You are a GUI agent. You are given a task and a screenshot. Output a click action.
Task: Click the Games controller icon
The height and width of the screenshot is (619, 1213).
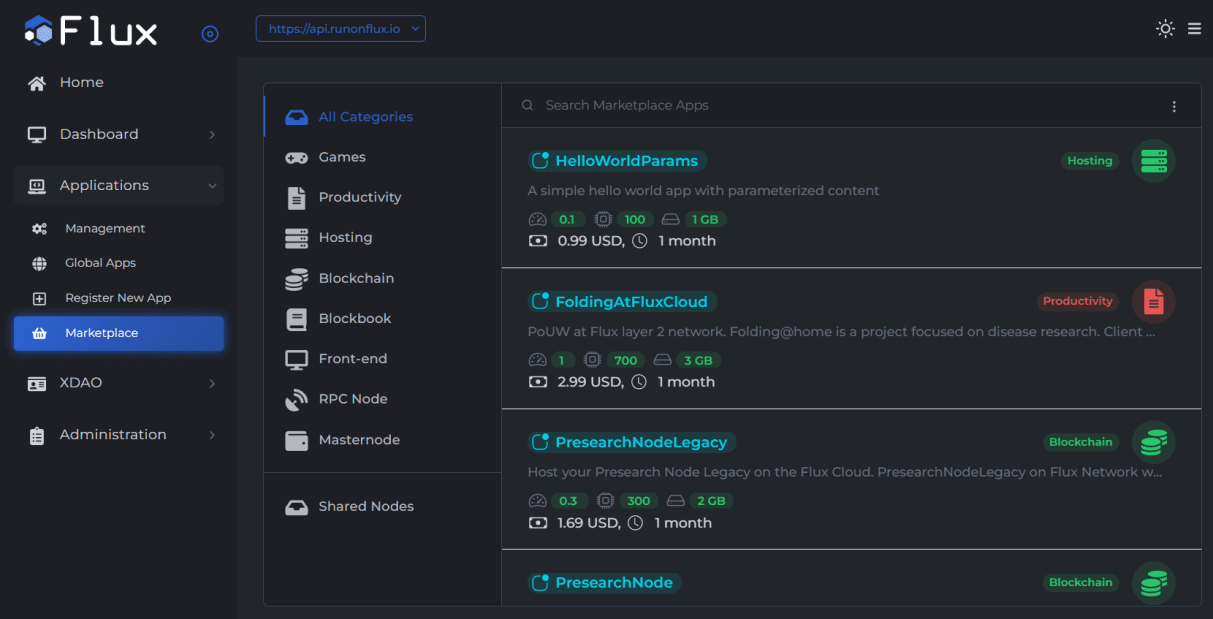click(296, 158)
